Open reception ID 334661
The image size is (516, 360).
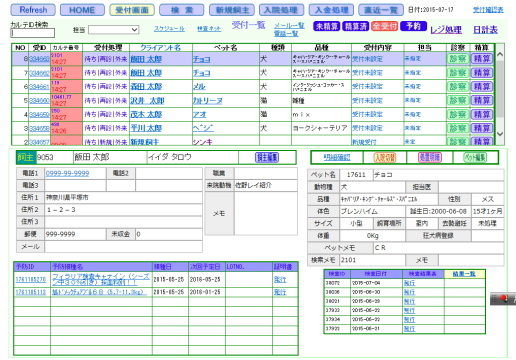coord(39,87)
